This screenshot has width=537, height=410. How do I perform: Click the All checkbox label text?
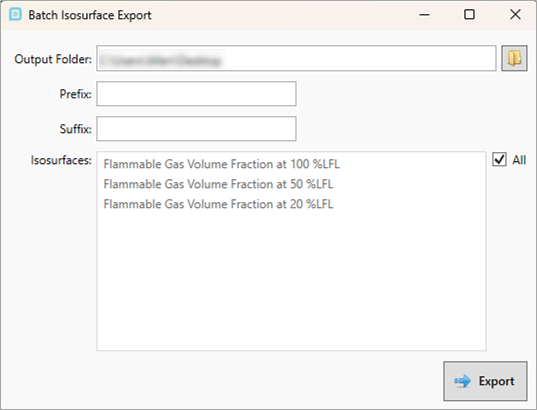(519, 160)
